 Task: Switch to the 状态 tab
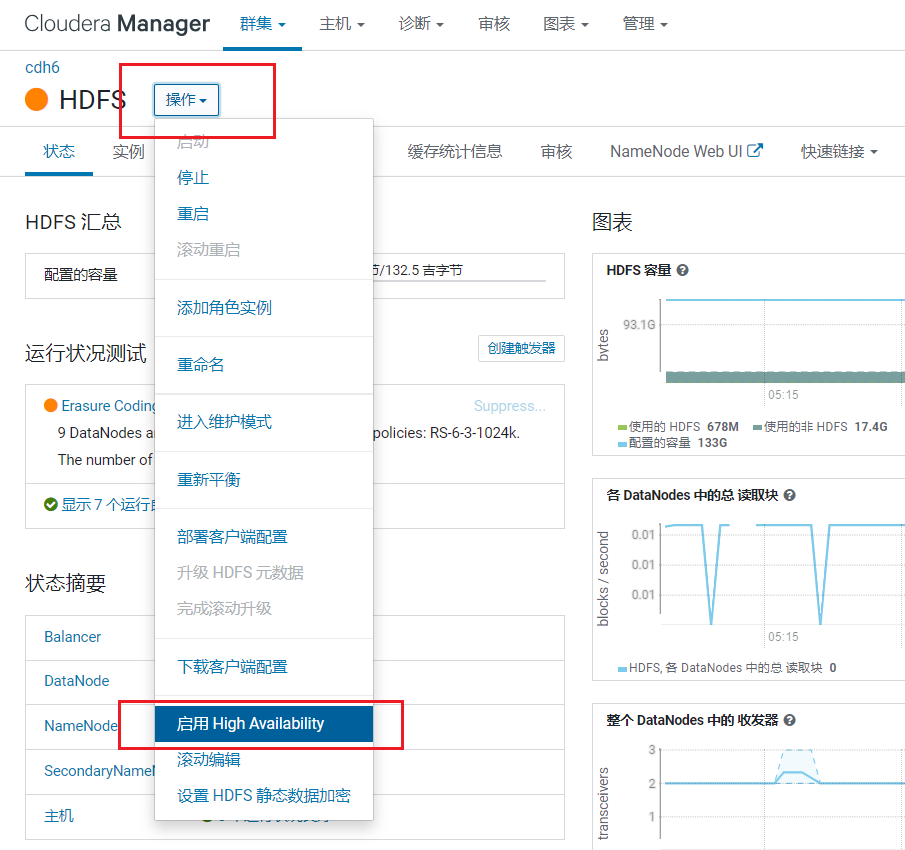tap(59, 151)
